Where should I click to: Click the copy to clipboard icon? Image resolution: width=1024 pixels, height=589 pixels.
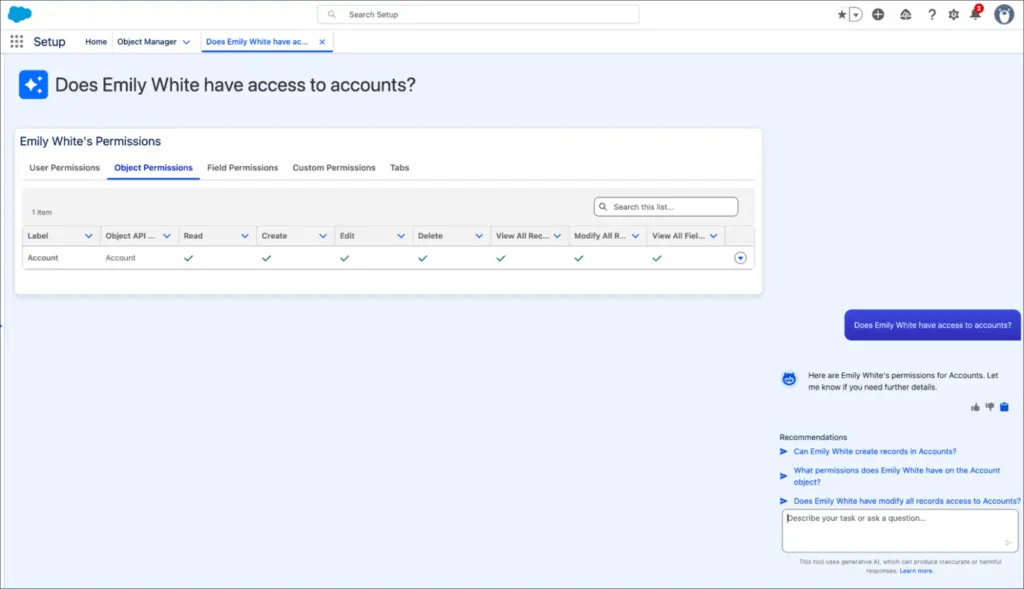click(x=1003, y=407)
